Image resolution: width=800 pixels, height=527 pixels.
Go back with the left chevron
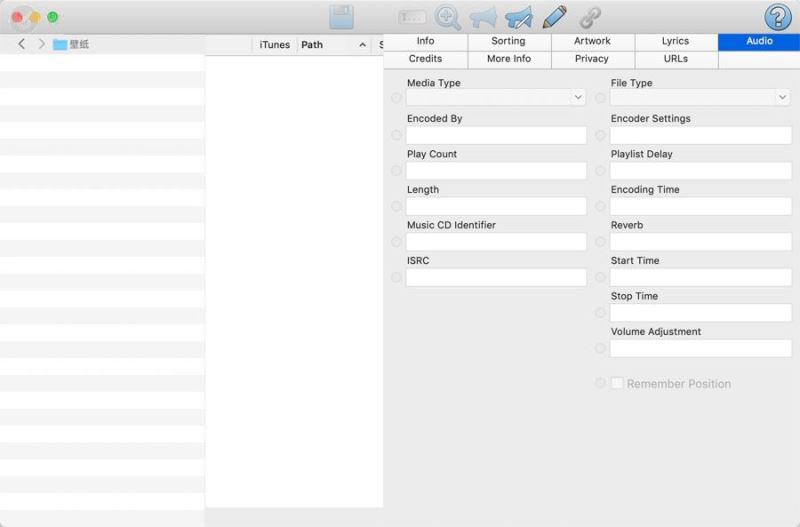click(21, 44)
